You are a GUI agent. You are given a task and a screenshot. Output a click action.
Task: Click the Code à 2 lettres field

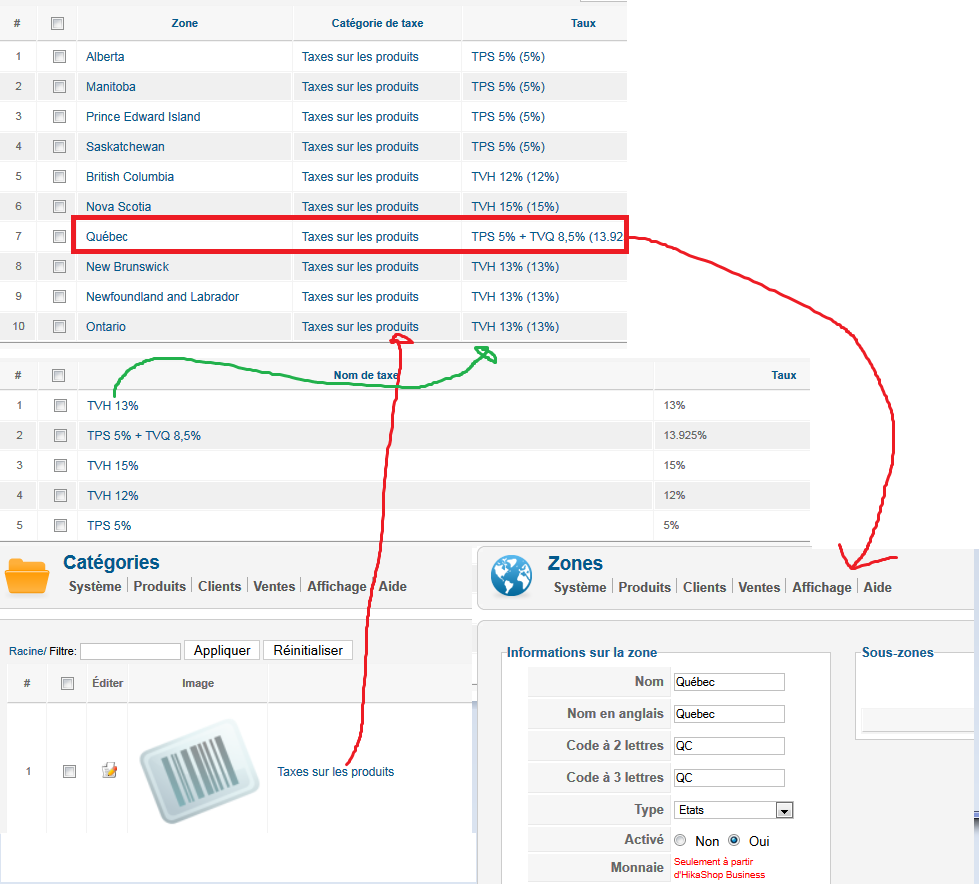[x=729, y=745]
